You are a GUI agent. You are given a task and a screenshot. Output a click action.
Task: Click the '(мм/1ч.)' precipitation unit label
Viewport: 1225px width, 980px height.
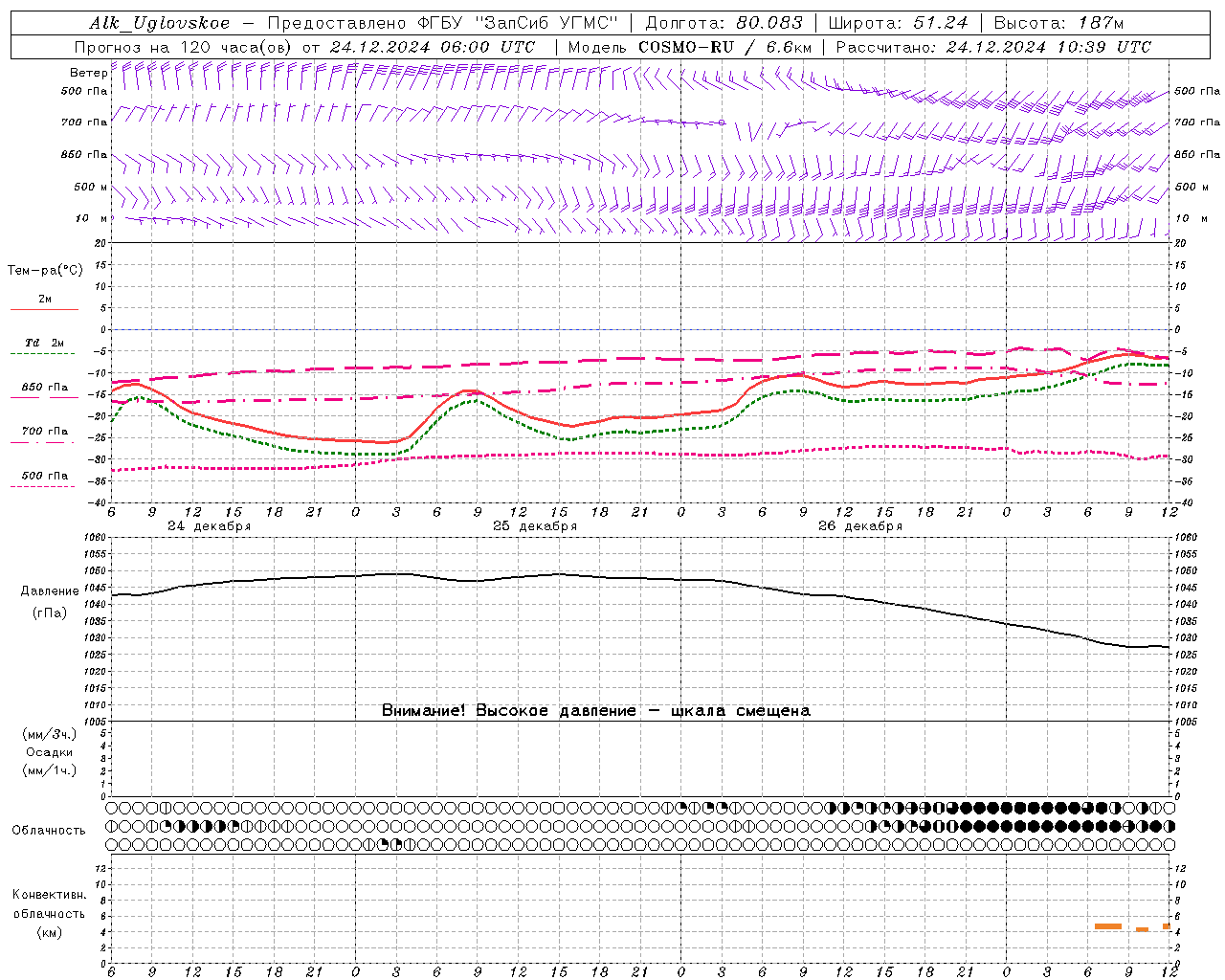coord(50,770)
